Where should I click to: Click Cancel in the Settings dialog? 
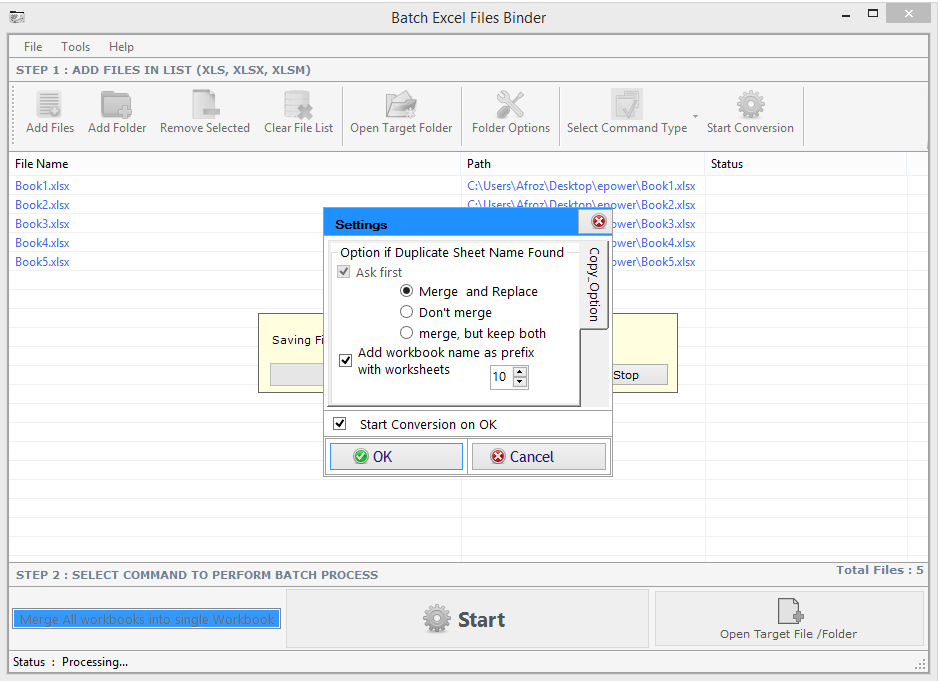coord(538,457)
